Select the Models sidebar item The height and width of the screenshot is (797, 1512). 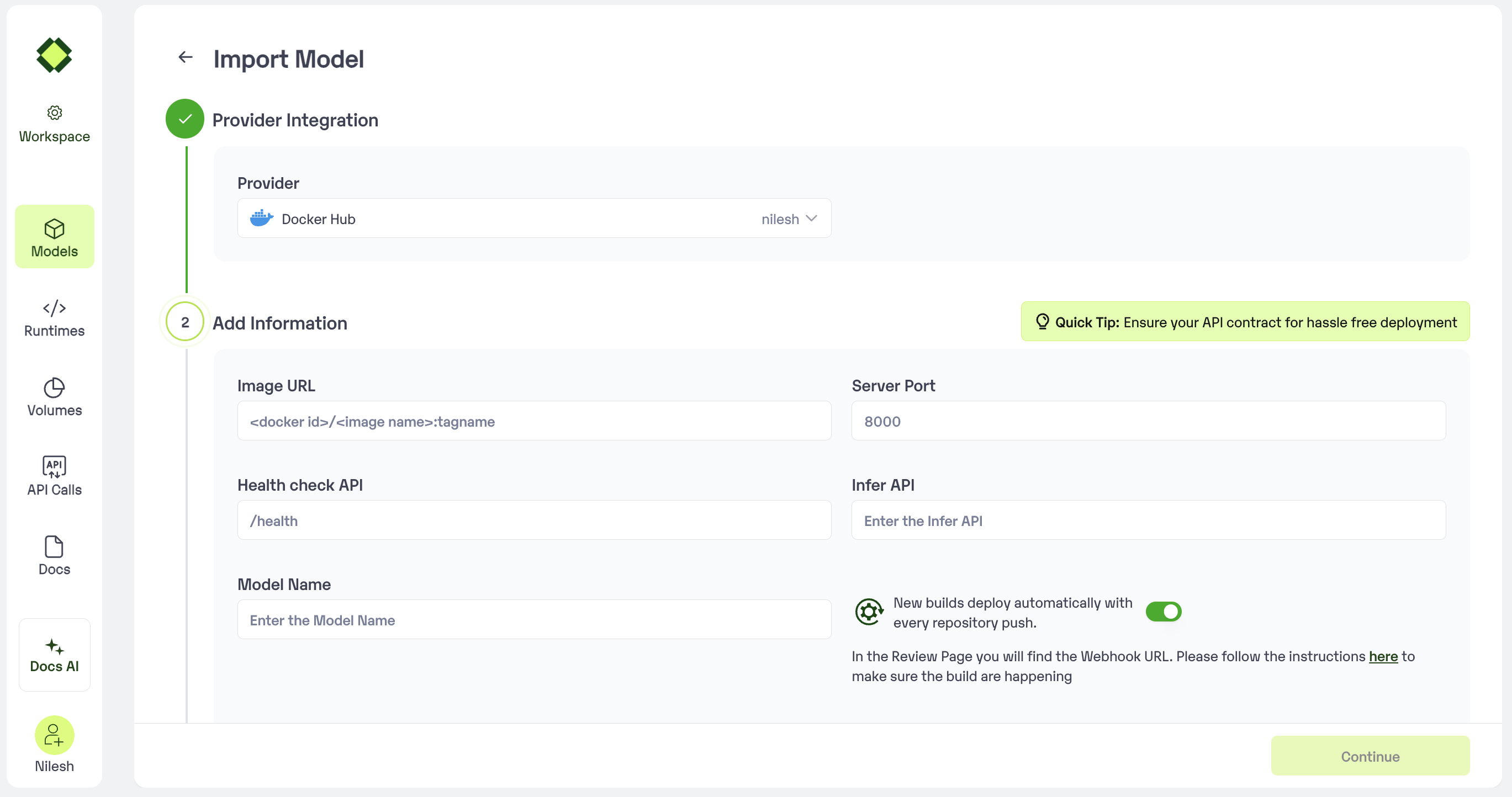click(54, 237)
